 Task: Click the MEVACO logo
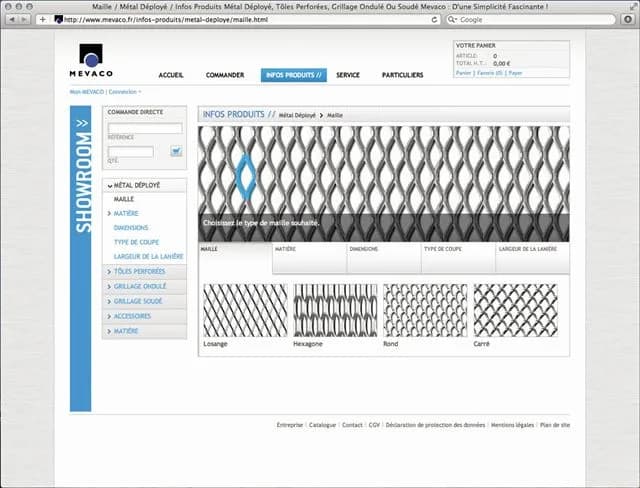[x=91, y=60]
